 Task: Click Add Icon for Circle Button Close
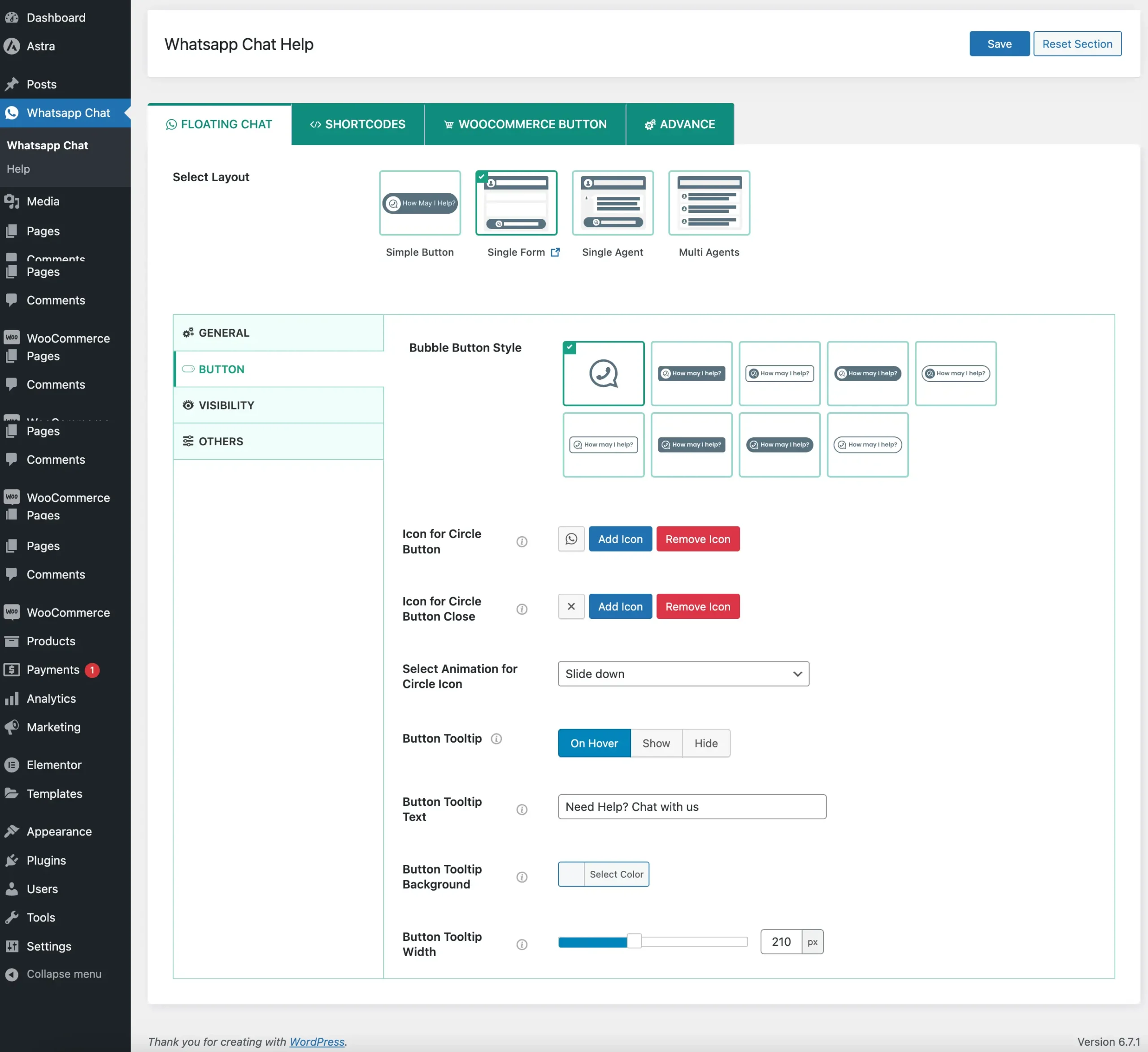(620, 607)
